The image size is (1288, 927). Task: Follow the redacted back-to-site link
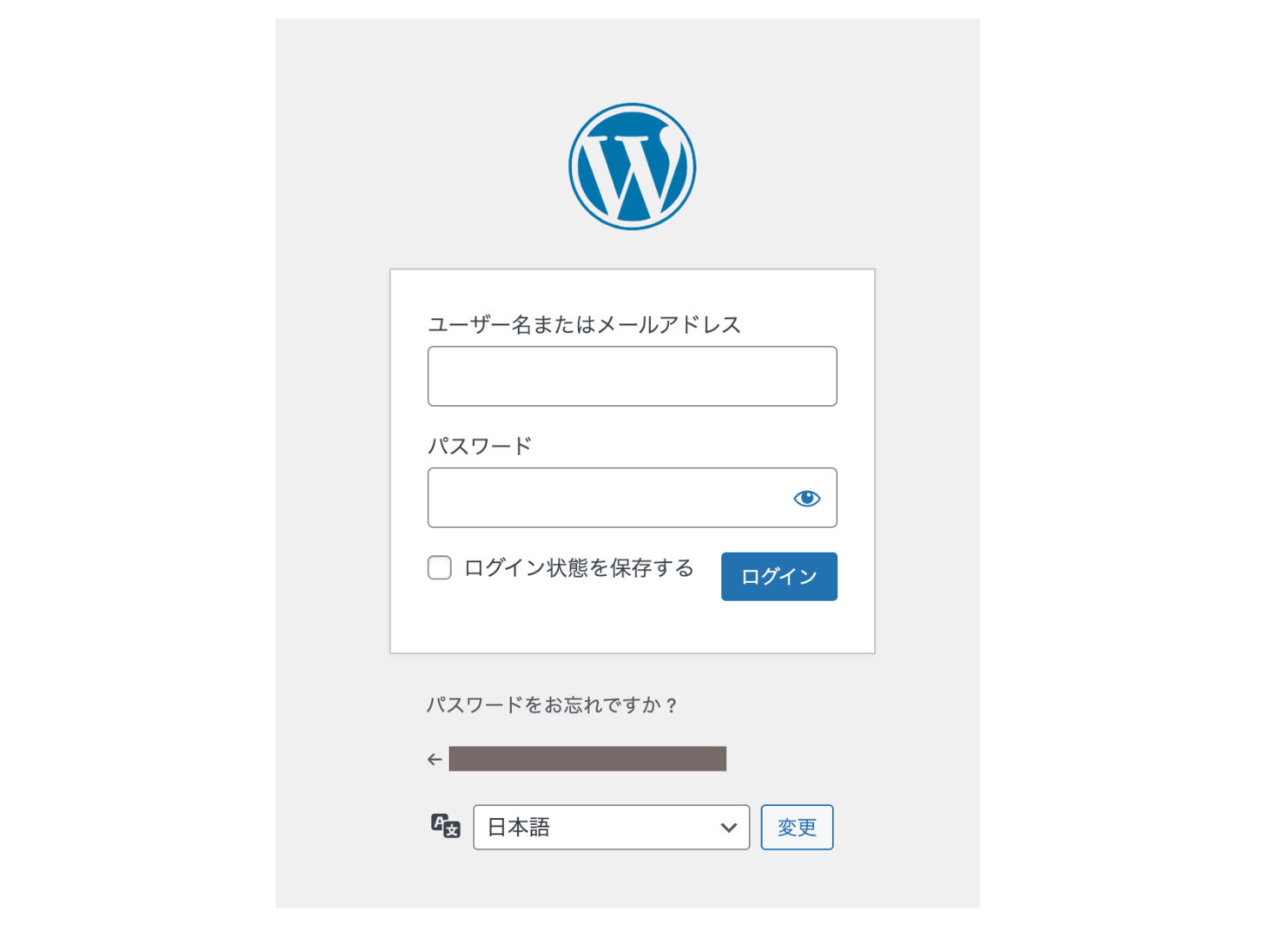[x=587, y=759]
